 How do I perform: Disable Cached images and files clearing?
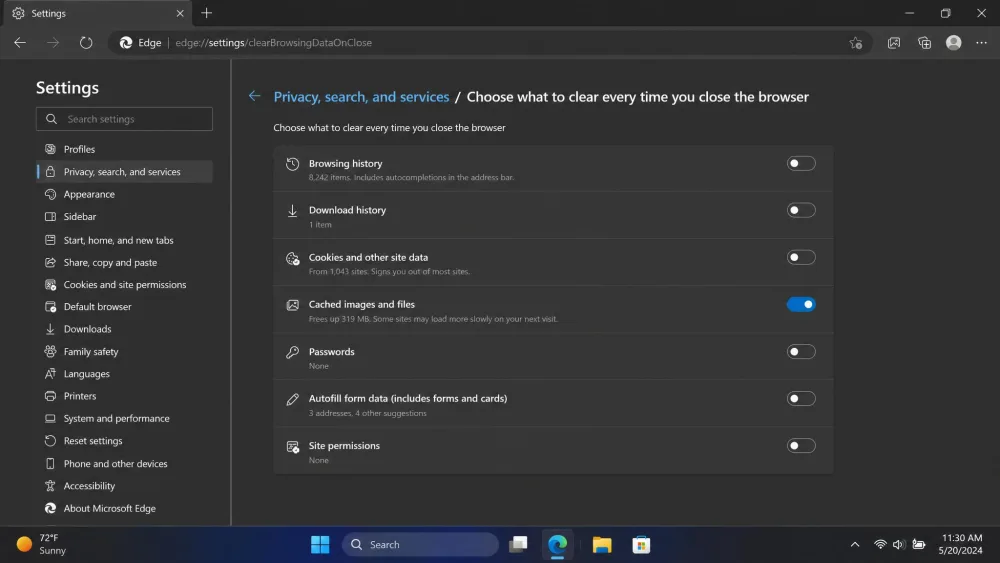[801, 304]
